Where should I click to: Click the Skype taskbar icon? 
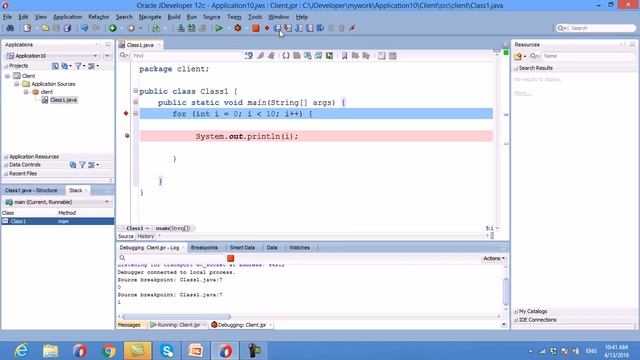click(167, 351)
